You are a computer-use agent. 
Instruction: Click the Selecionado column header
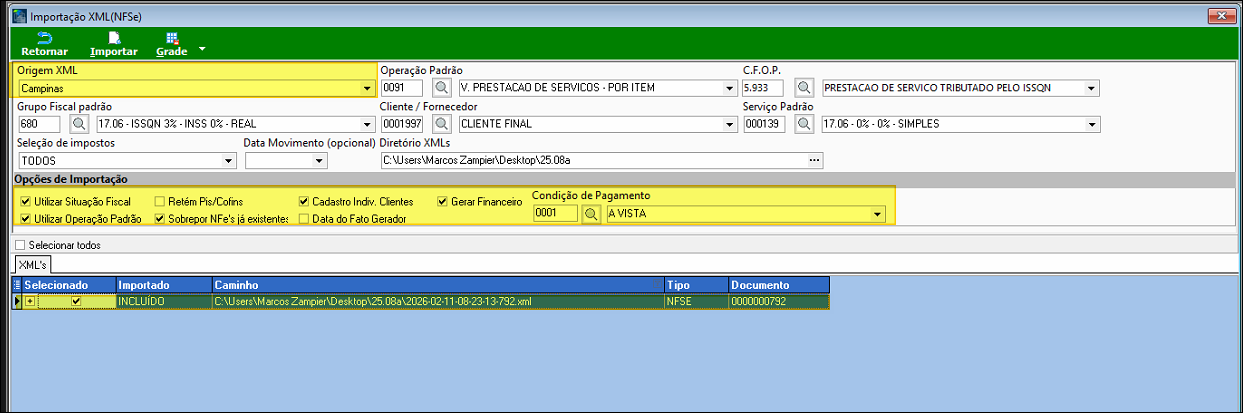[x=68, y=285]
